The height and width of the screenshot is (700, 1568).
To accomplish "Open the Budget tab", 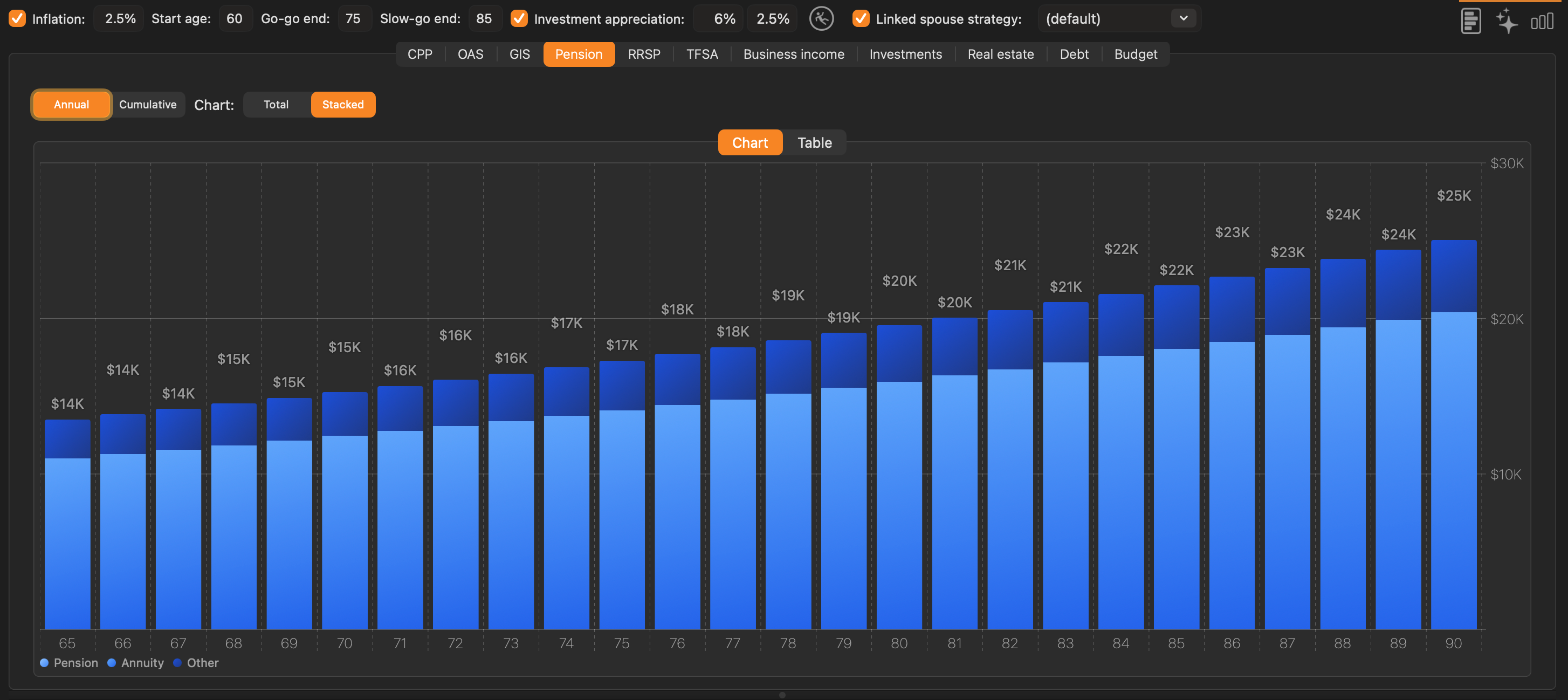I will [1136, 54].
